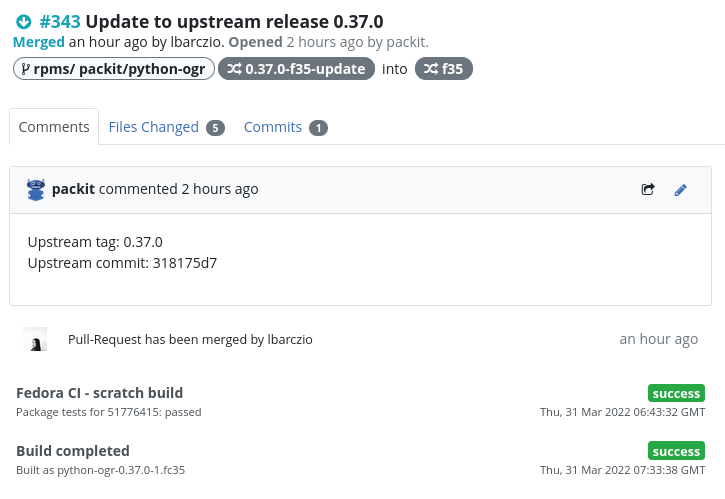Open the Files Changed tab

pyautogui.click(x=153, y=127)
